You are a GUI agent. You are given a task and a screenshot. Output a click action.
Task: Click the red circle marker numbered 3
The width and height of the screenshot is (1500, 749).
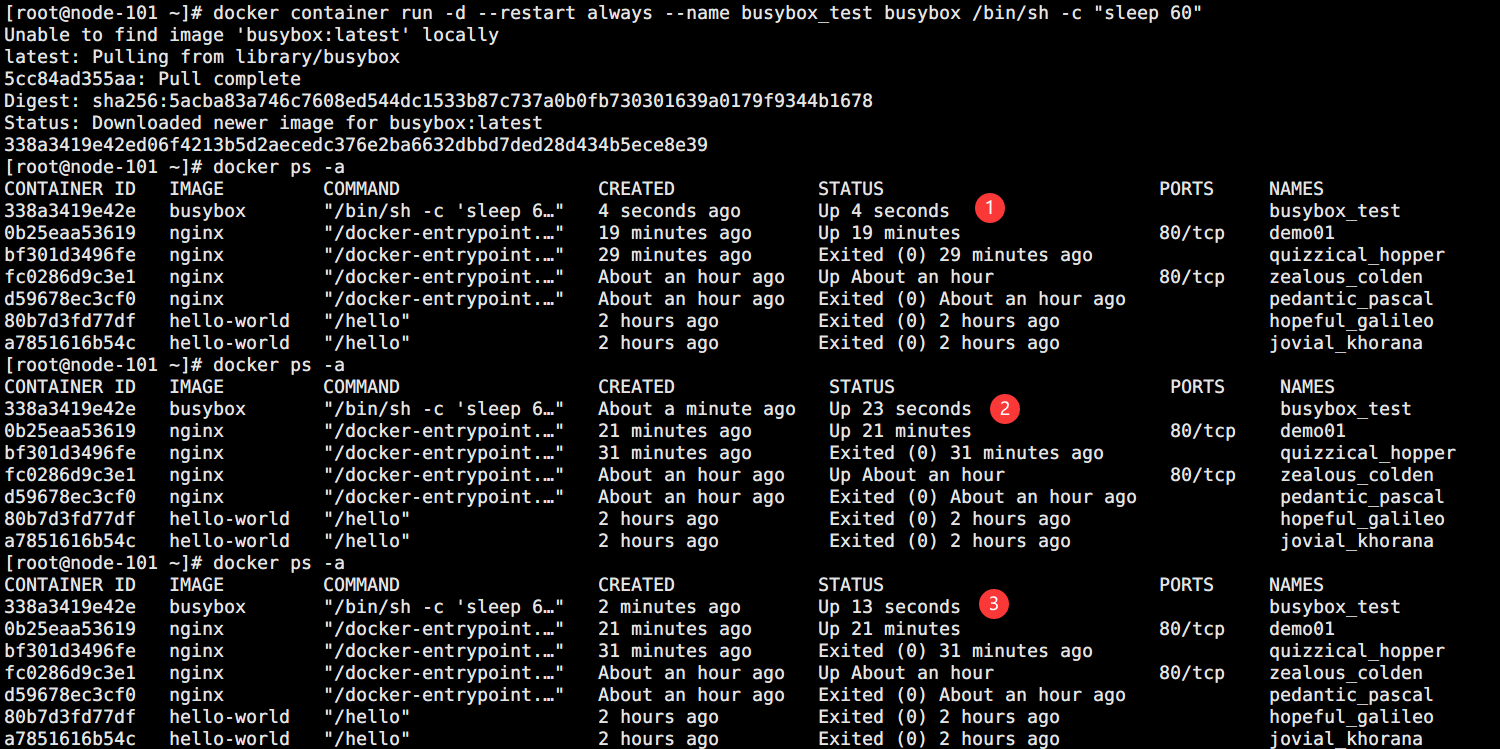tap(992, 603)
